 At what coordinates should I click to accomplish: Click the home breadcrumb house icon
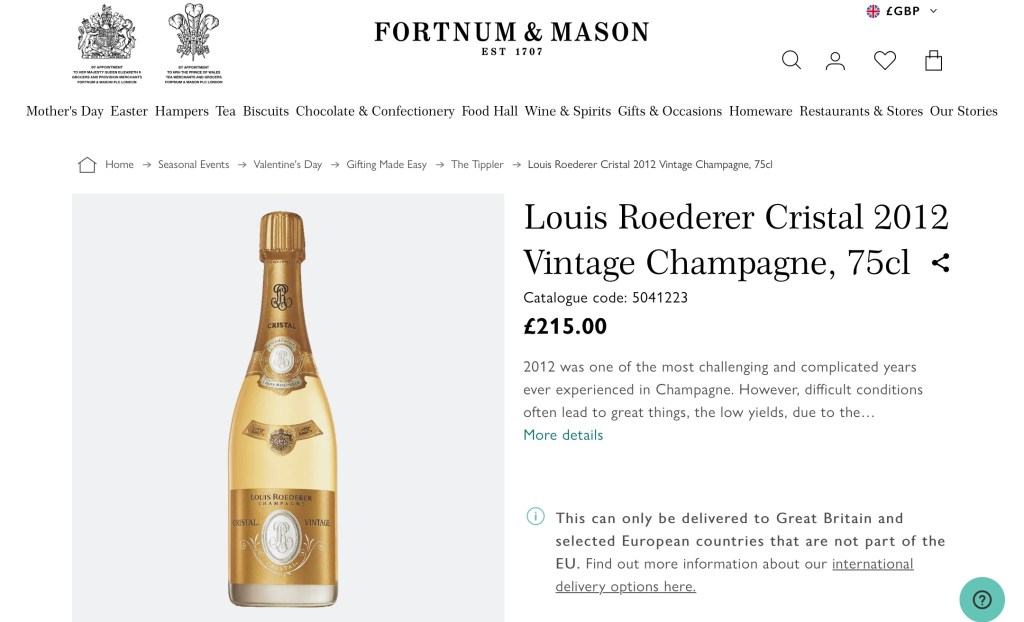point(87,165)
